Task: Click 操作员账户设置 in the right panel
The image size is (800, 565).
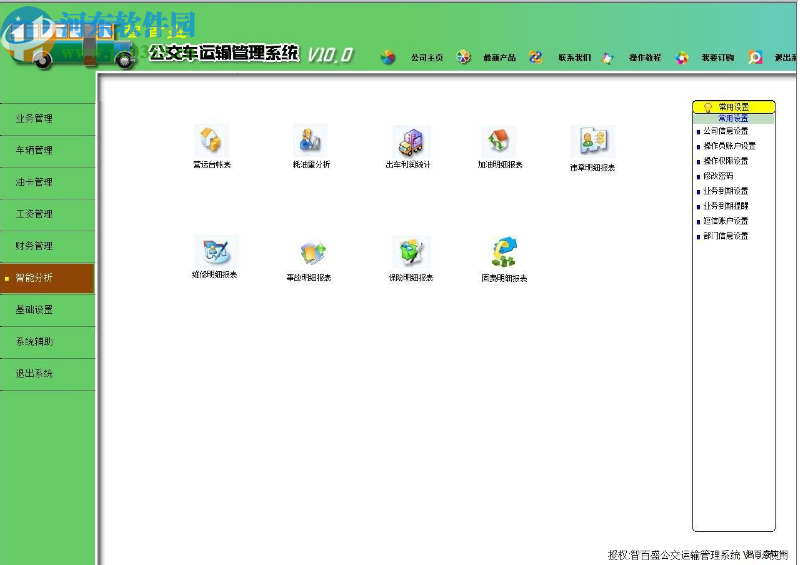Action: [729, 146]
